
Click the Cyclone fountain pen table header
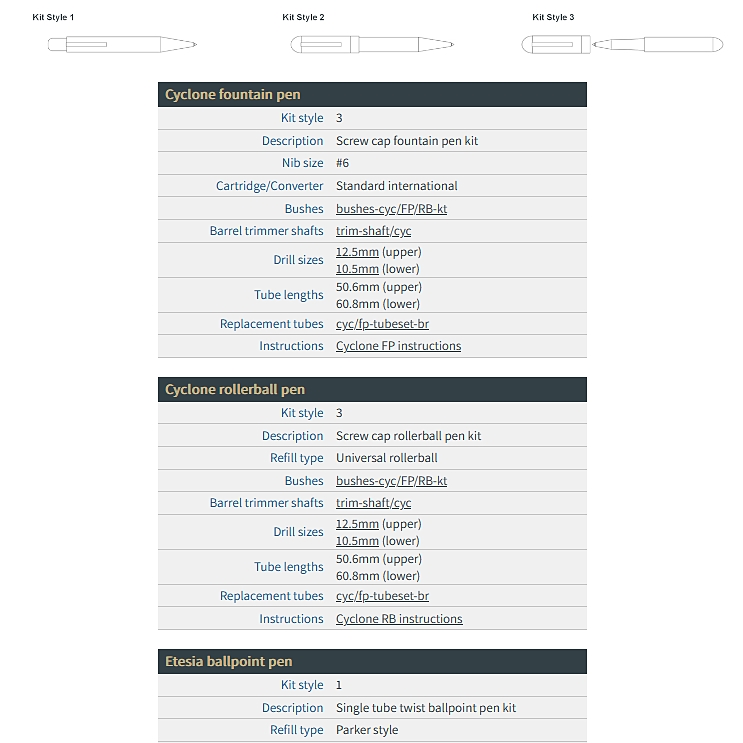pyautogui.click(x=372, y=95)
